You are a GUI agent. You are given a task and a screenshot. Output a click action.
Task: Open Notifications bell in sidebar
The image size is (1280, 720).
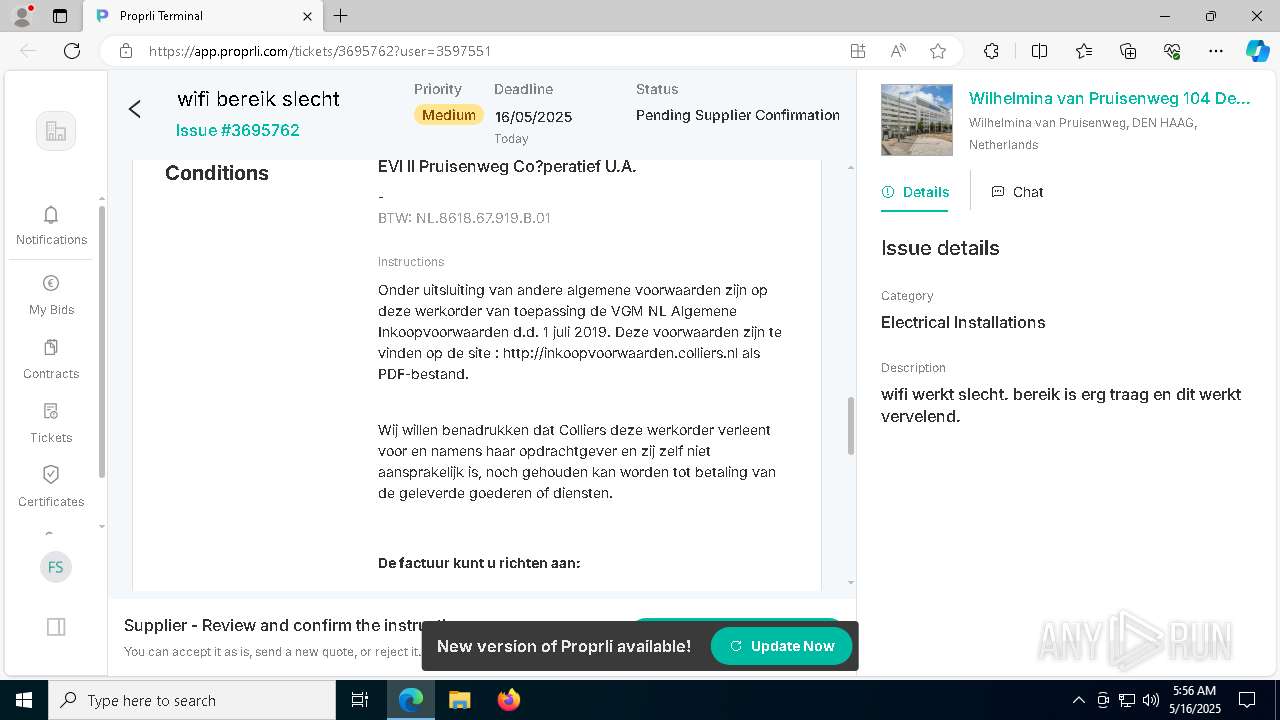[x=51, y=225]
